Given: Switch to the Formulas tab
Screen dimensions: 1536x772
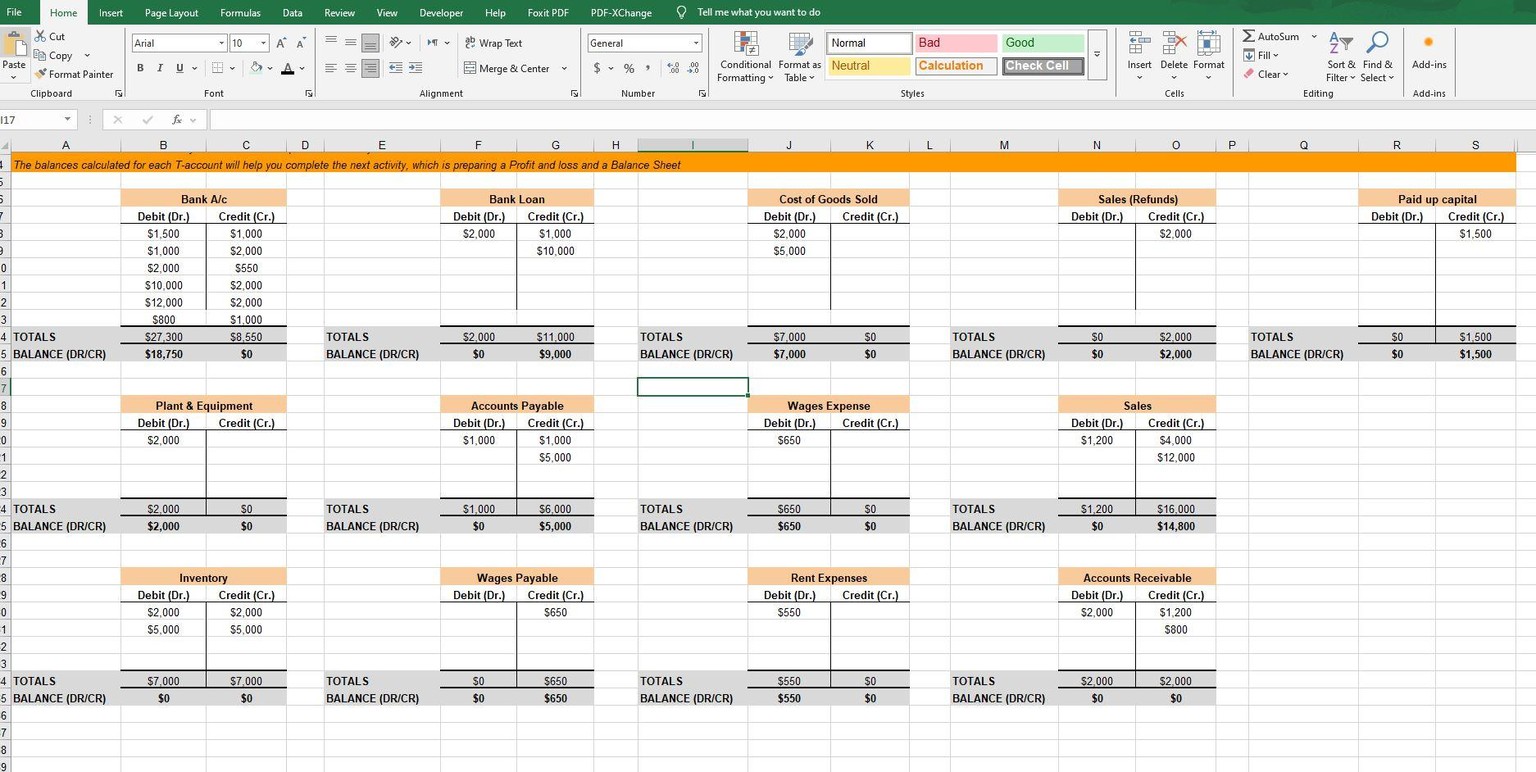Looking at the screenshot, I should click(240, 12).
